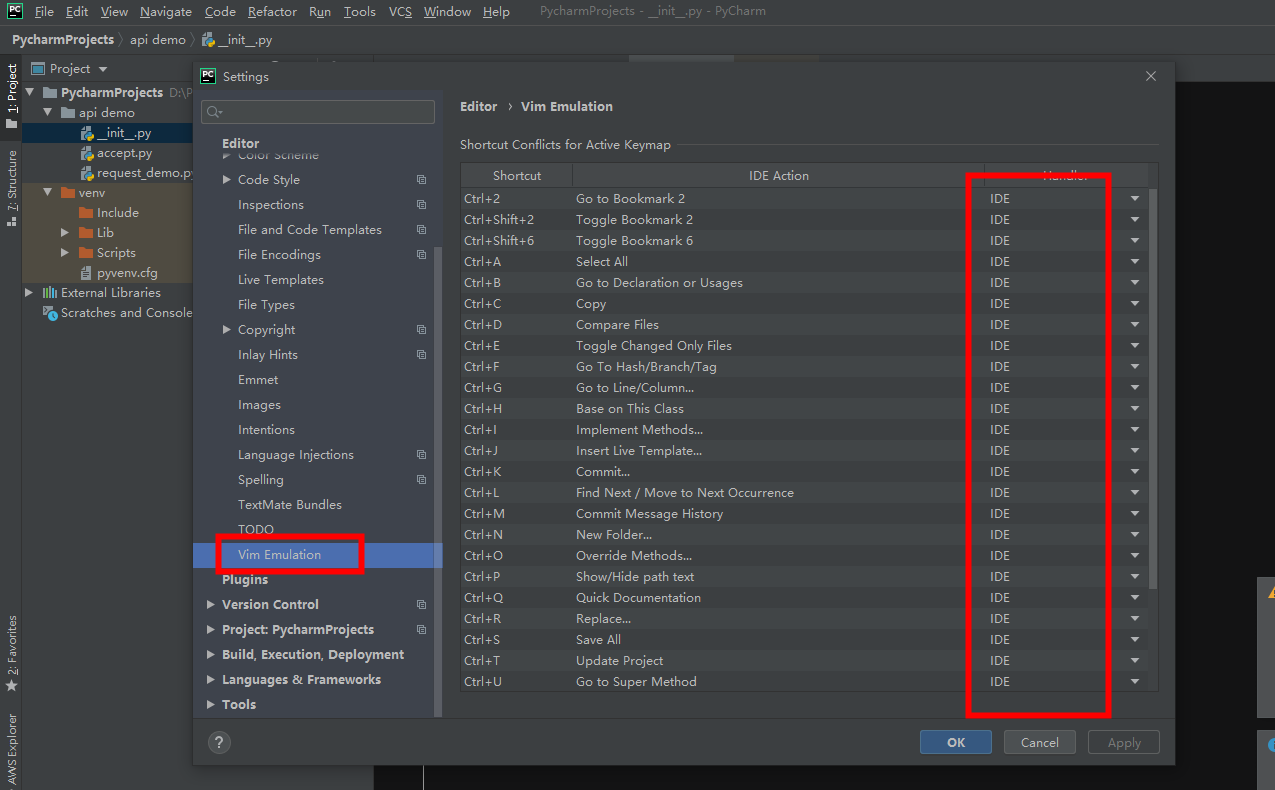This screenshot has height=790, width=1275.
Task: Select Live Templates in settings tree
Action: [281, 280]
